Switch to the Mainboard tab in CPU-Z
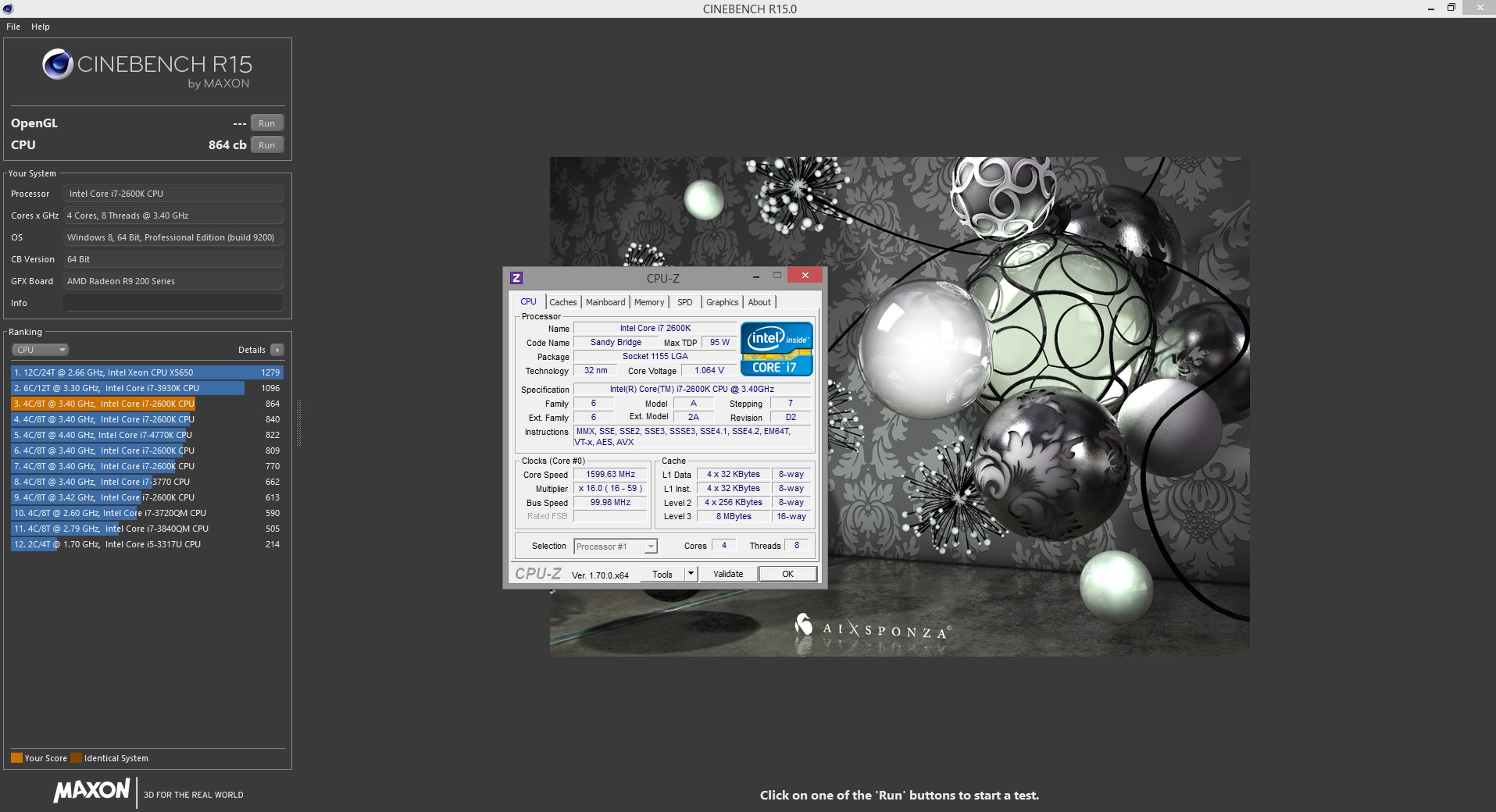This screenshot has width=1496, height=812. [x=605, y=302]
